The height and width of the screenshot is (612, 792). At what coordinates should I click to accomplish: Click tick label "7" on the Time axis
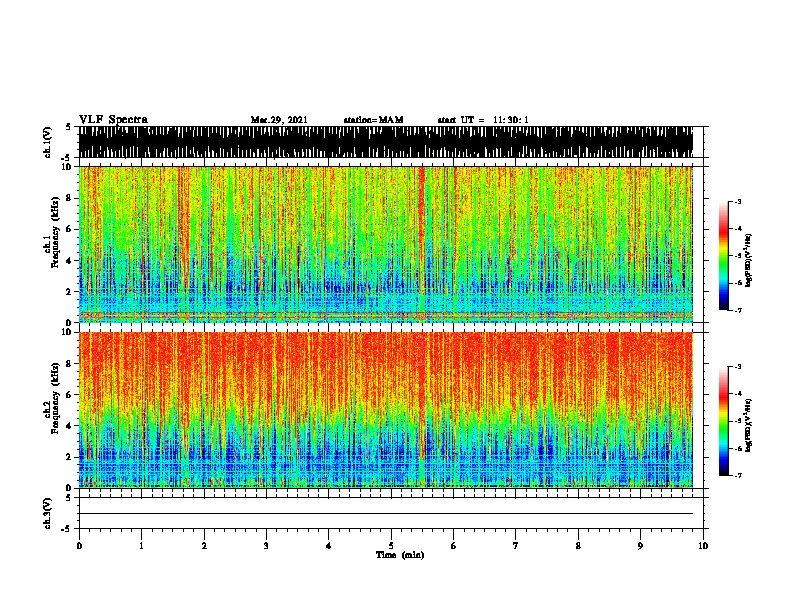point(516,546)
